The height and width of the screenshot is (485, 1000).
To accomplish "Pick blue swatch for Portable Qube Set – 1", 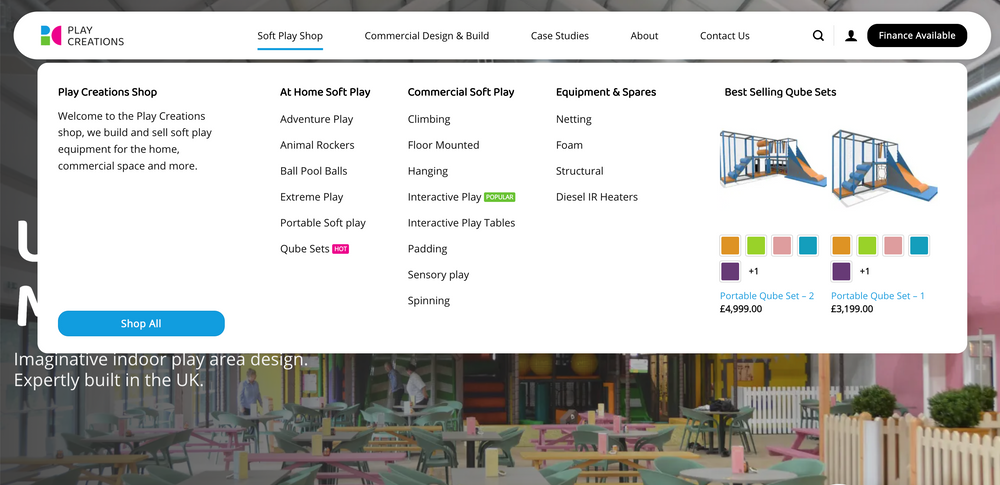I will [919, 246].
